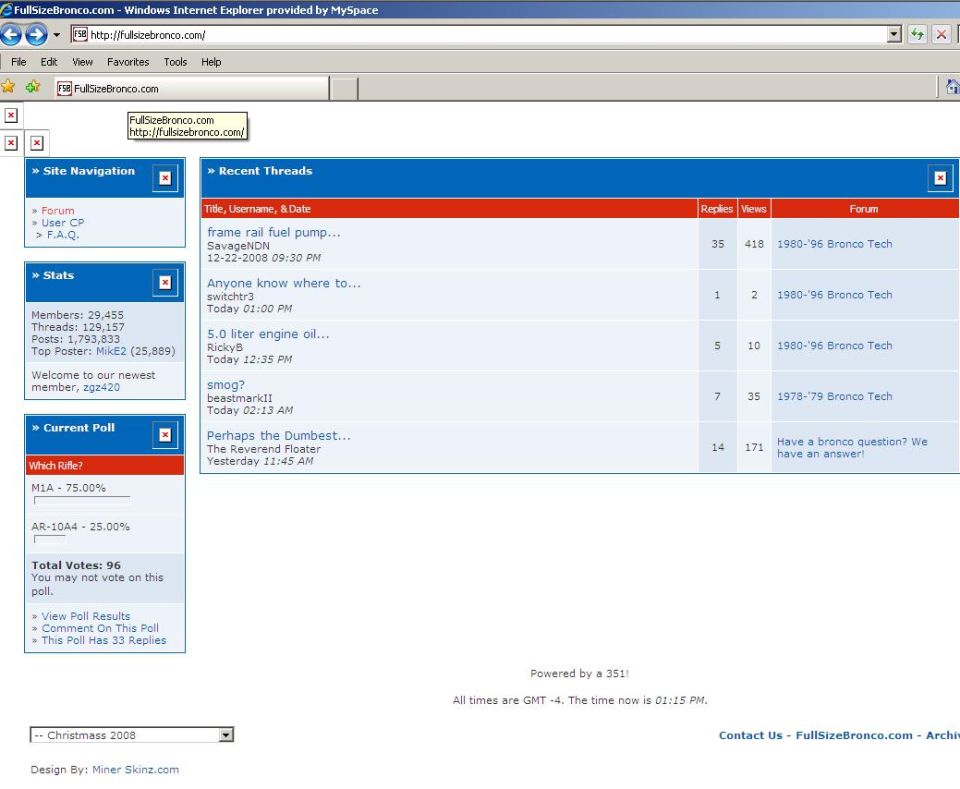
Task: Open newest member zgz420 profile link
Action: (102, 387)
